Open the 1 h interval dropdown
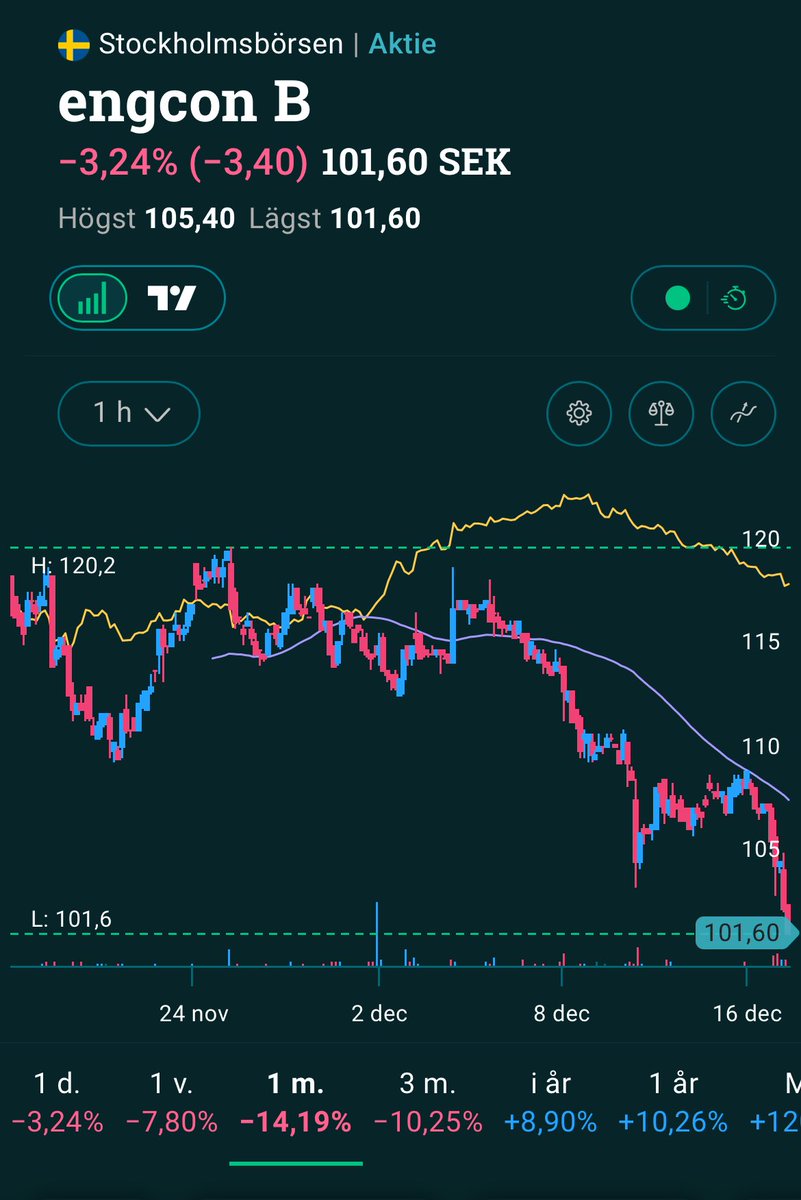 pos(129,411)
